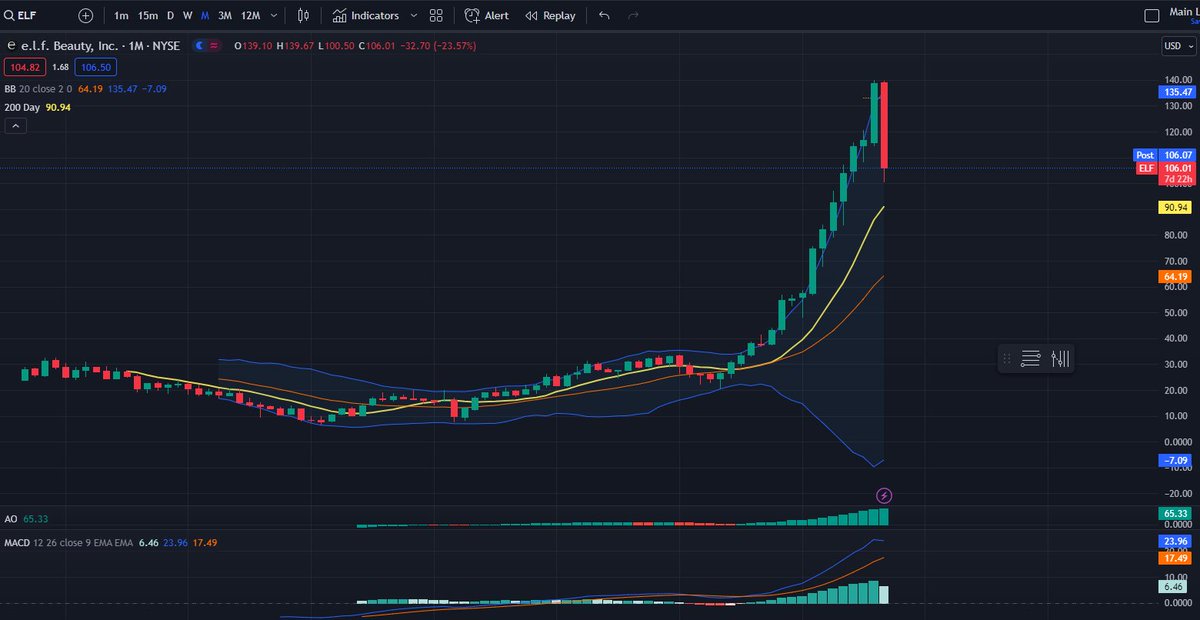Click the floating toolbar lines-with-arrow icon

[x=1031, y=358]
